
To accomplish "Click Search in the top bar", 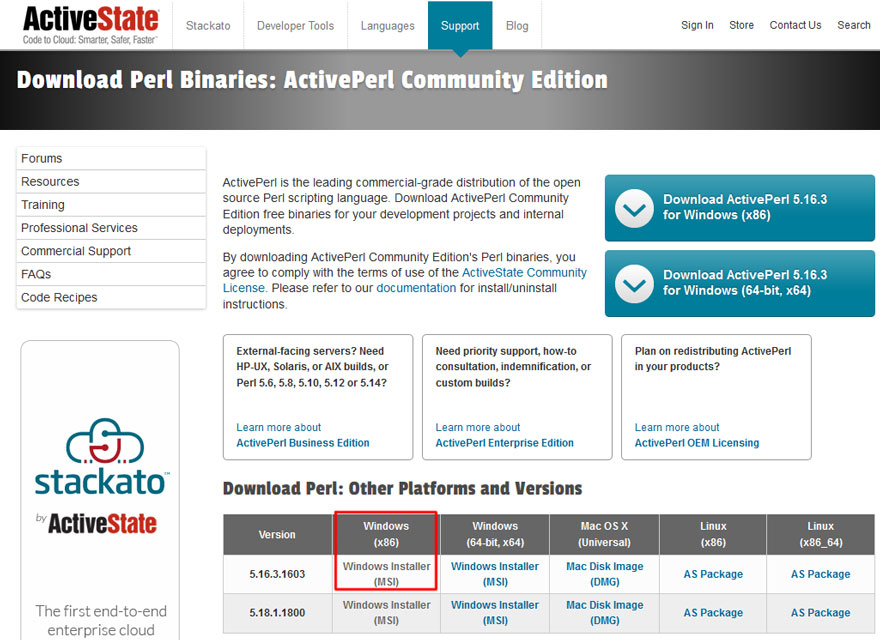I will (x=854, y=25).
